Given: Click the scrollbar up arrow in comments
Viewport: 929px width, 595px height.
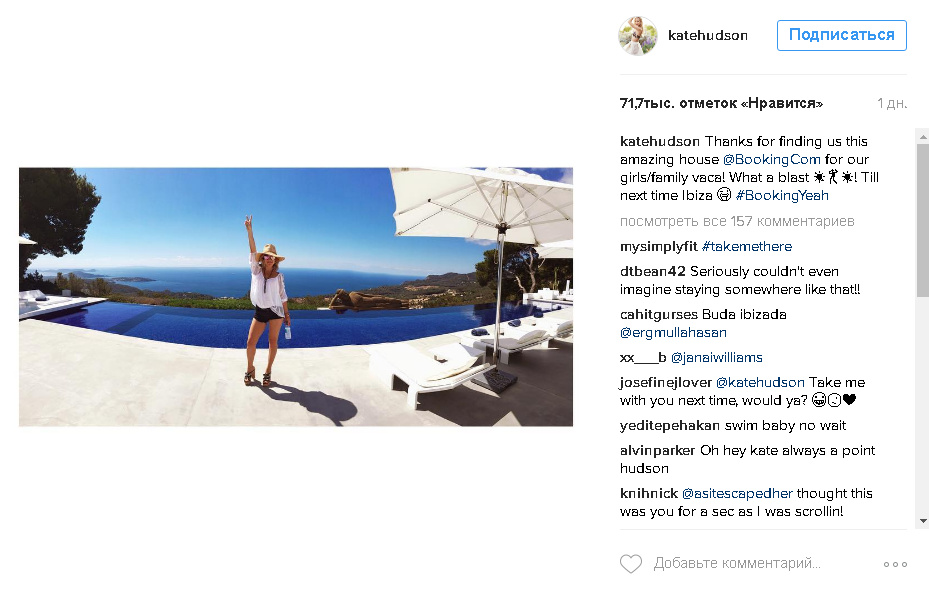Looking at the screenshot, I should [x=922, y=136].
